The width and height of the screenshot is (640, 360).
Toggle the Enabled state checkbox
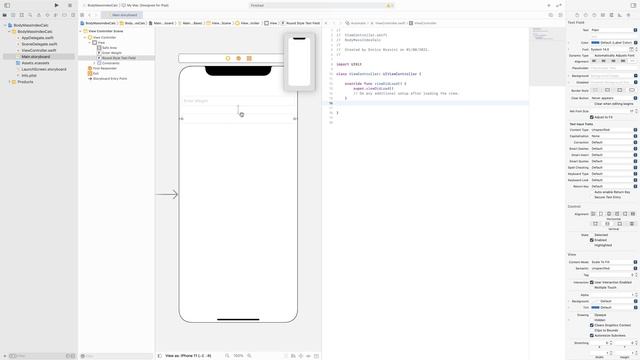point(591,240)
